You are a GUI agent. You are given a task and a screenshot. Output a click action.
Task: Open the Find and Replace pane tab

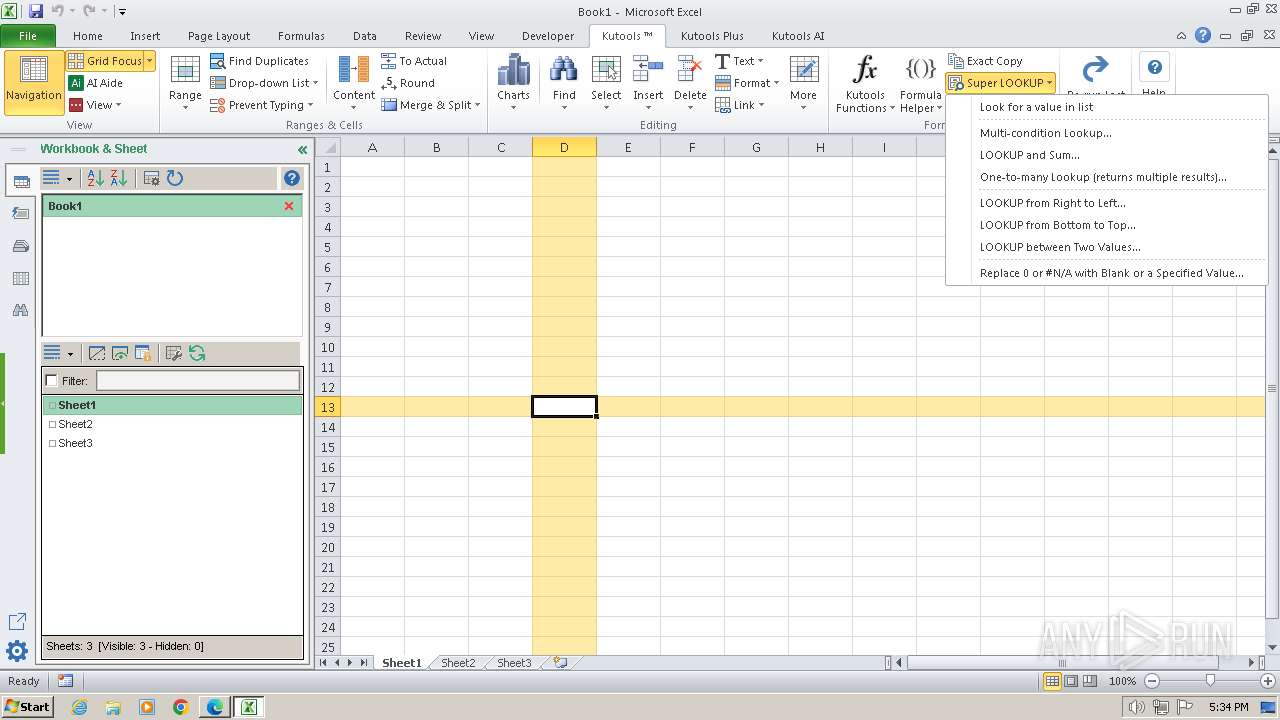(20, 311)
